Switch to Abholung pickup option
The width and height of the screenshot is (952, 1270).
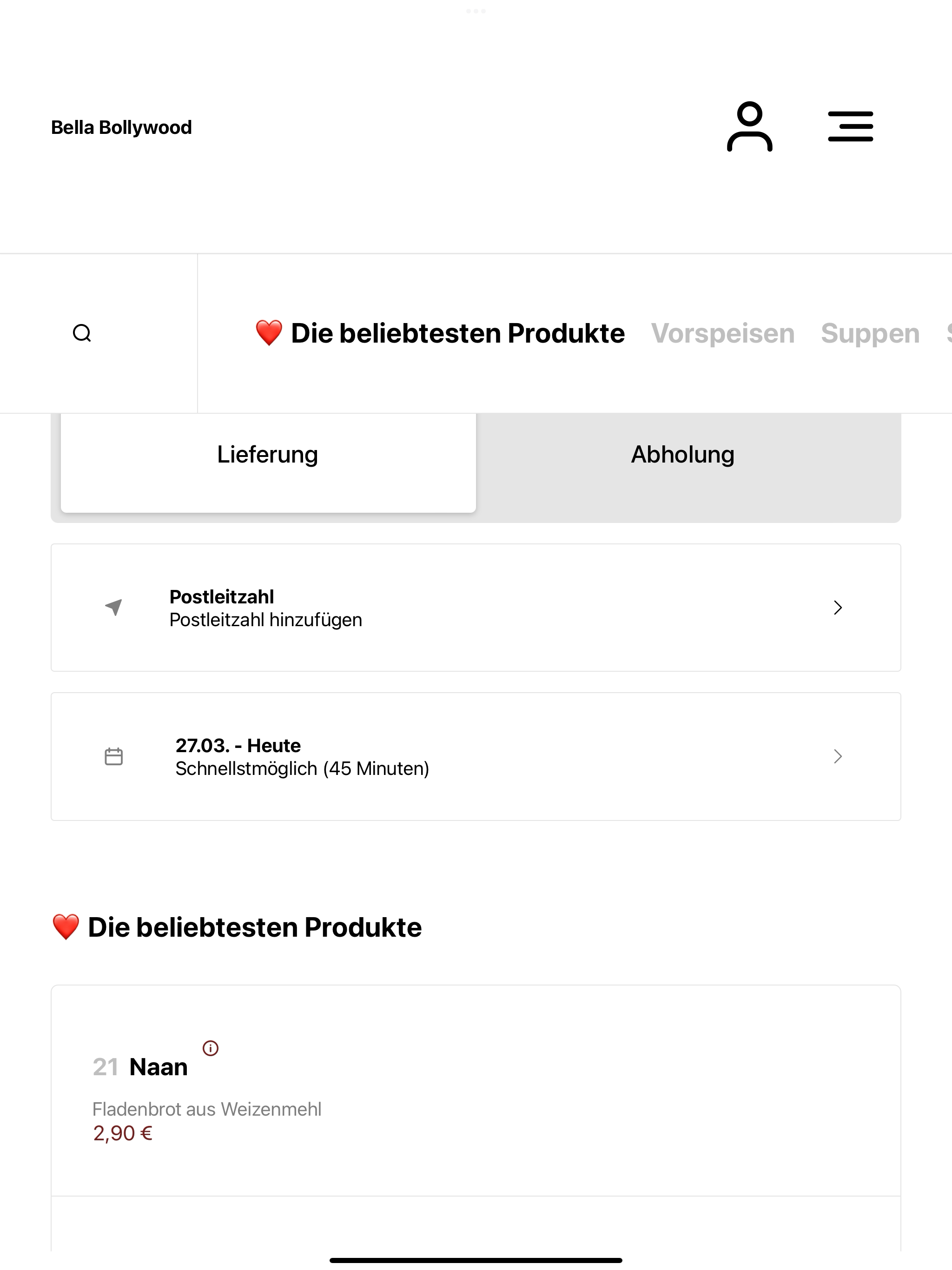click(x=683, y=455)
